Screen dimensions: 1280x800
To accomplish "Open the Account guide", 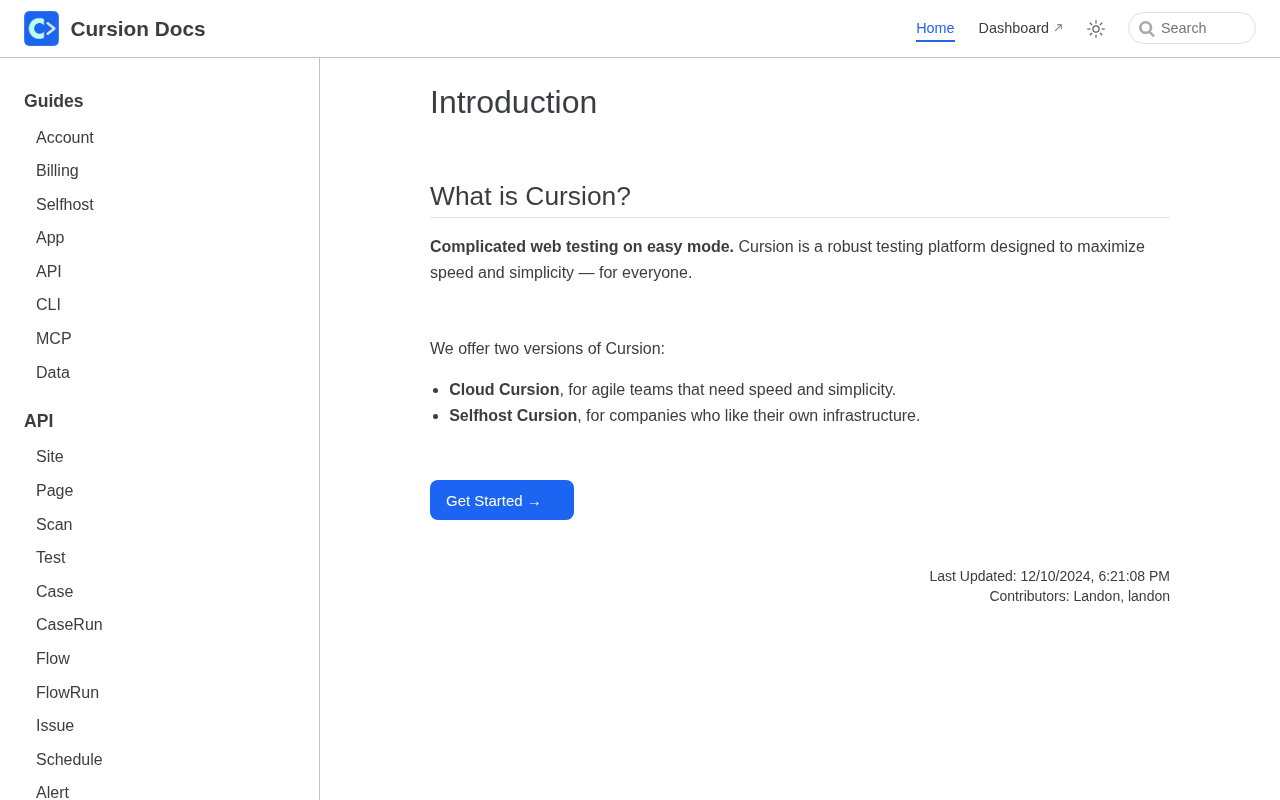I will [x=65, y=138].
